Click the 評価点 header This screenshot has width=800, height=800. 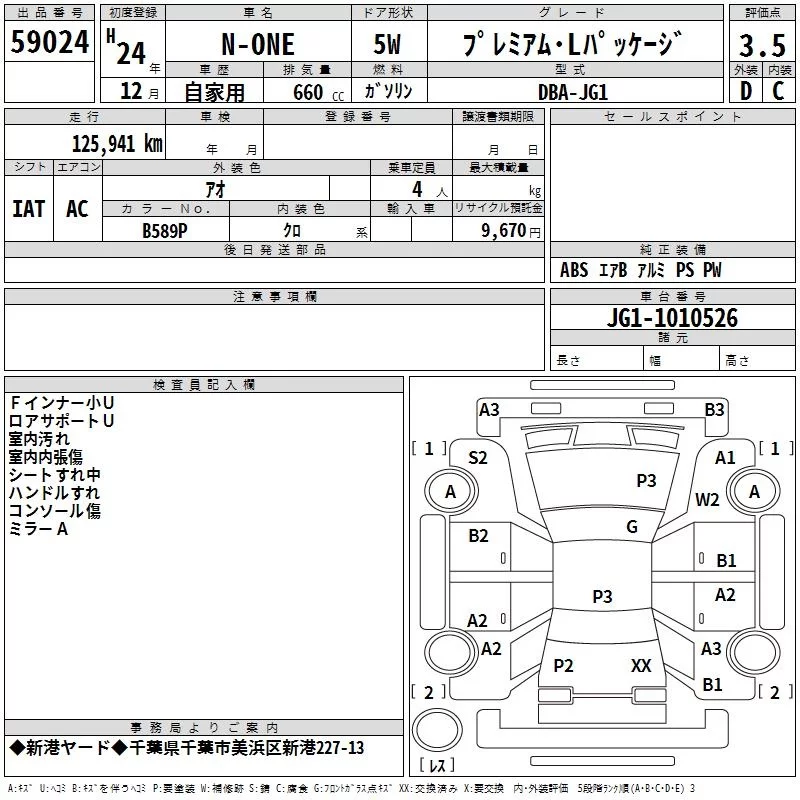[x=762, y=13]
